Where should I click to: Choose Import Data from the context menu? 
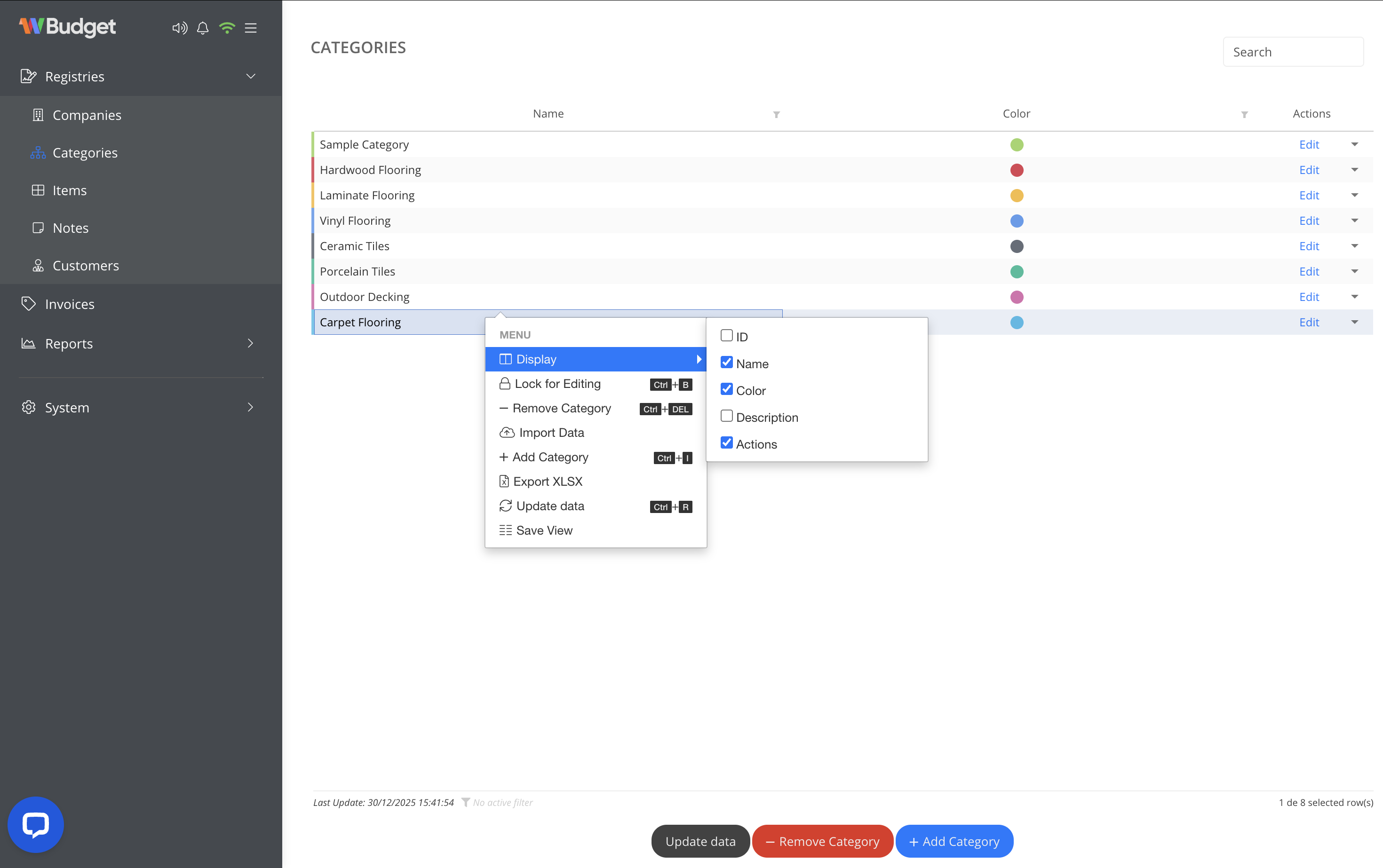tap(551, 432)
